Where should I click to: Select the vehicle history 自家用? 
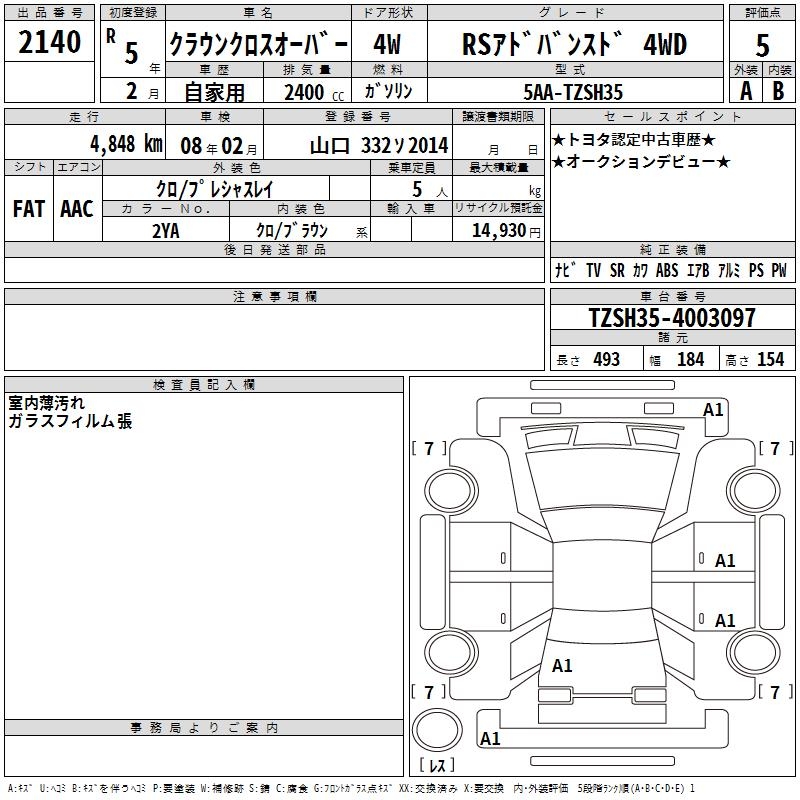point(214,92)
